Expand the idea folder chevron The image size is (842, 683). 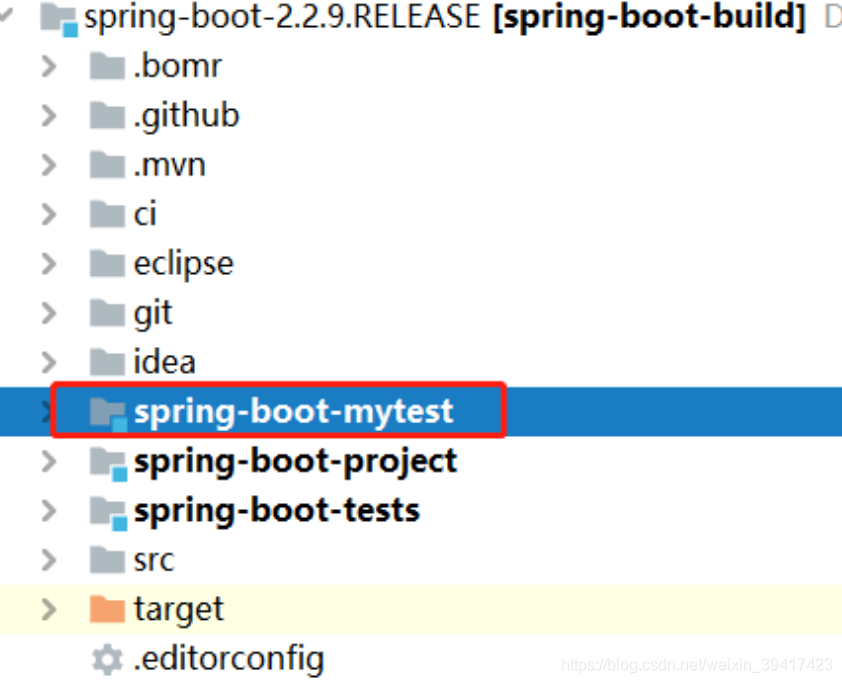tap(49, 363)
